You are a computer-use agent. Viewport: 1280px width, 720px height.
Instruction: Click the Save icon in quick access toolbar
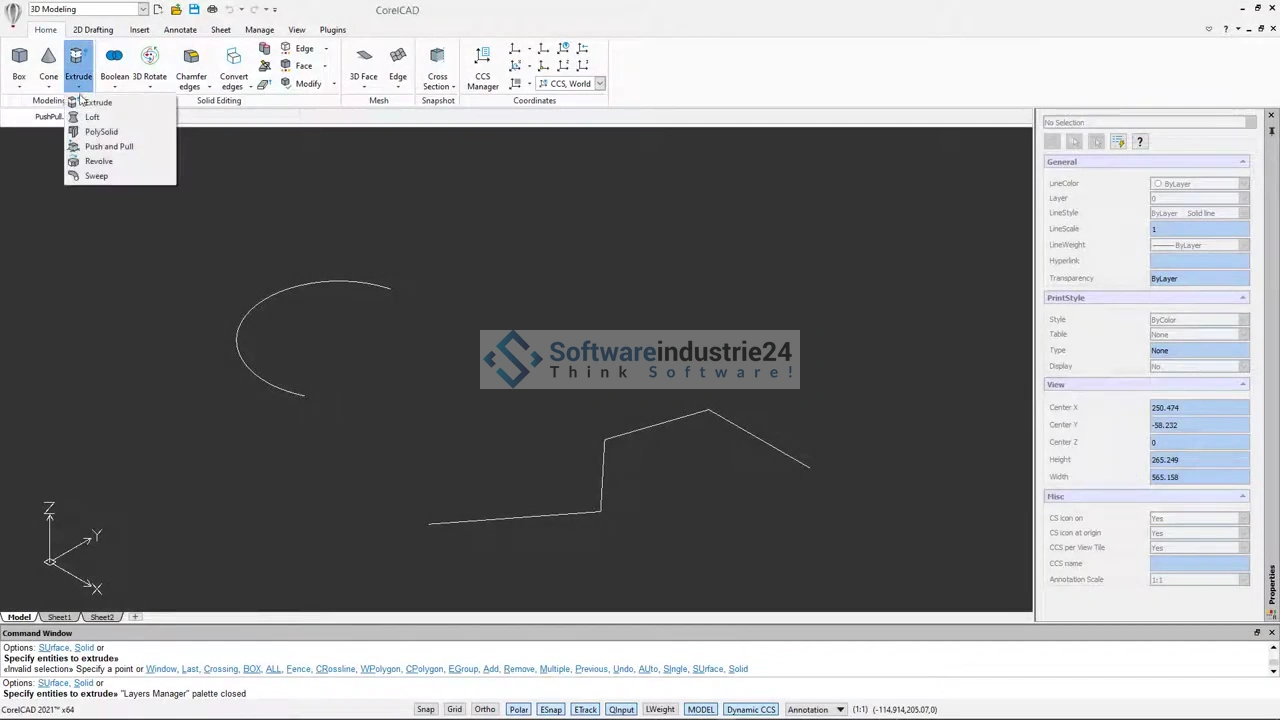pos(194,9)
